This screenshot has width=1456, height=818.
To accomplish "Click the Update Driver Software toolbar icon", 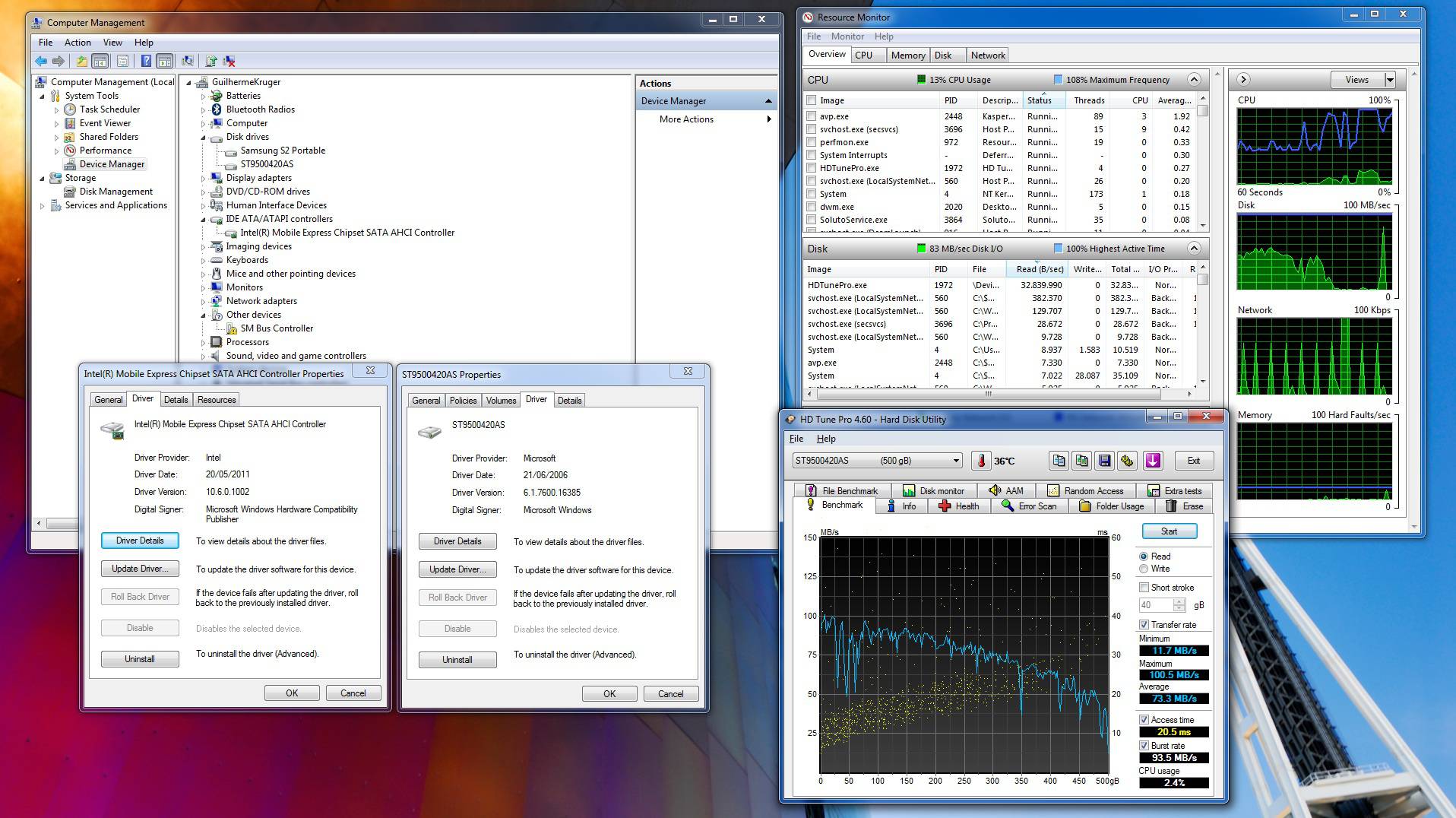I will pyautogui.click(x=211, y=61).
